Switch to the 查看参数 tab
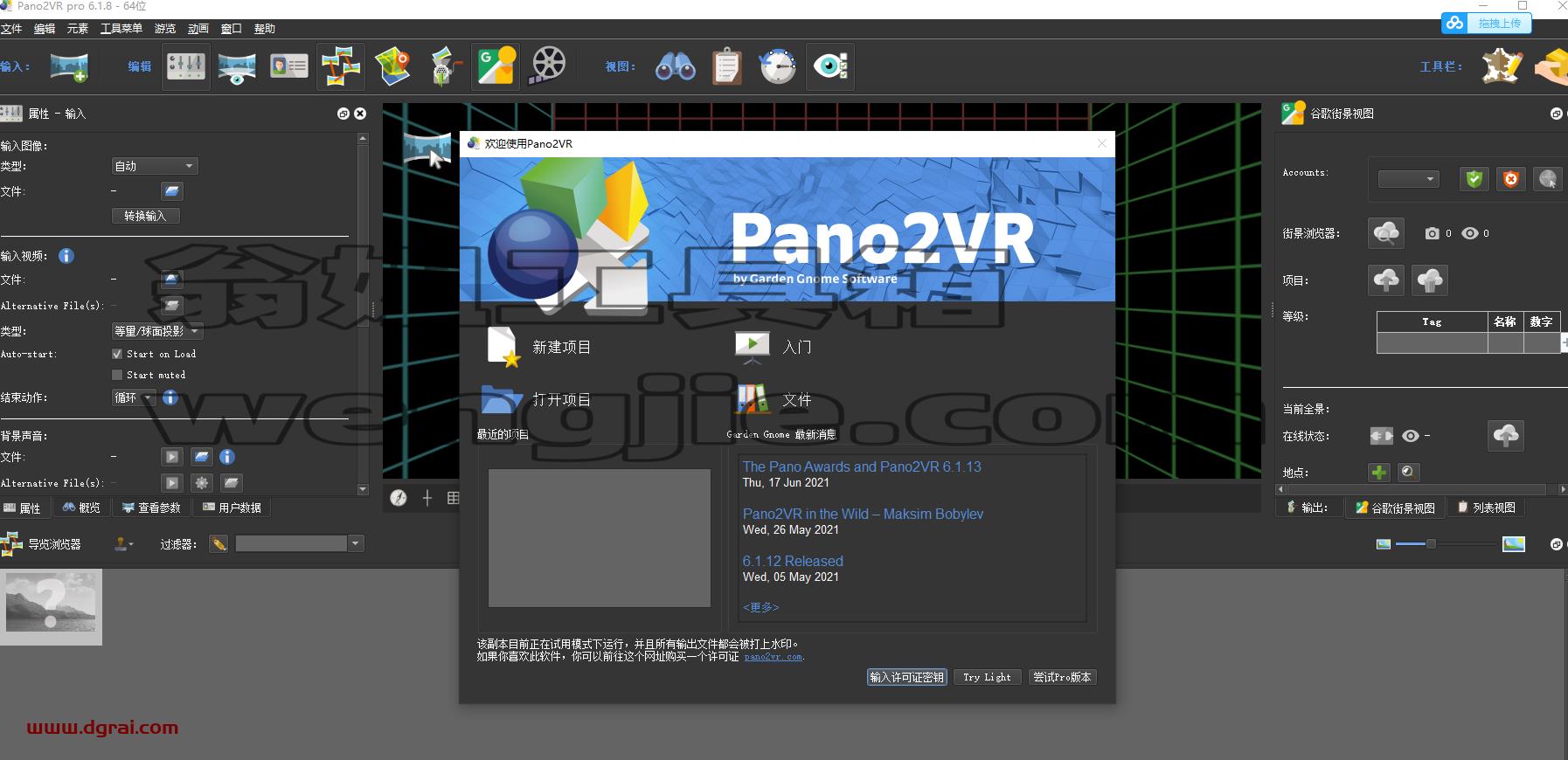Screen dimensions: 1568x760 click(x=151, y=508)
